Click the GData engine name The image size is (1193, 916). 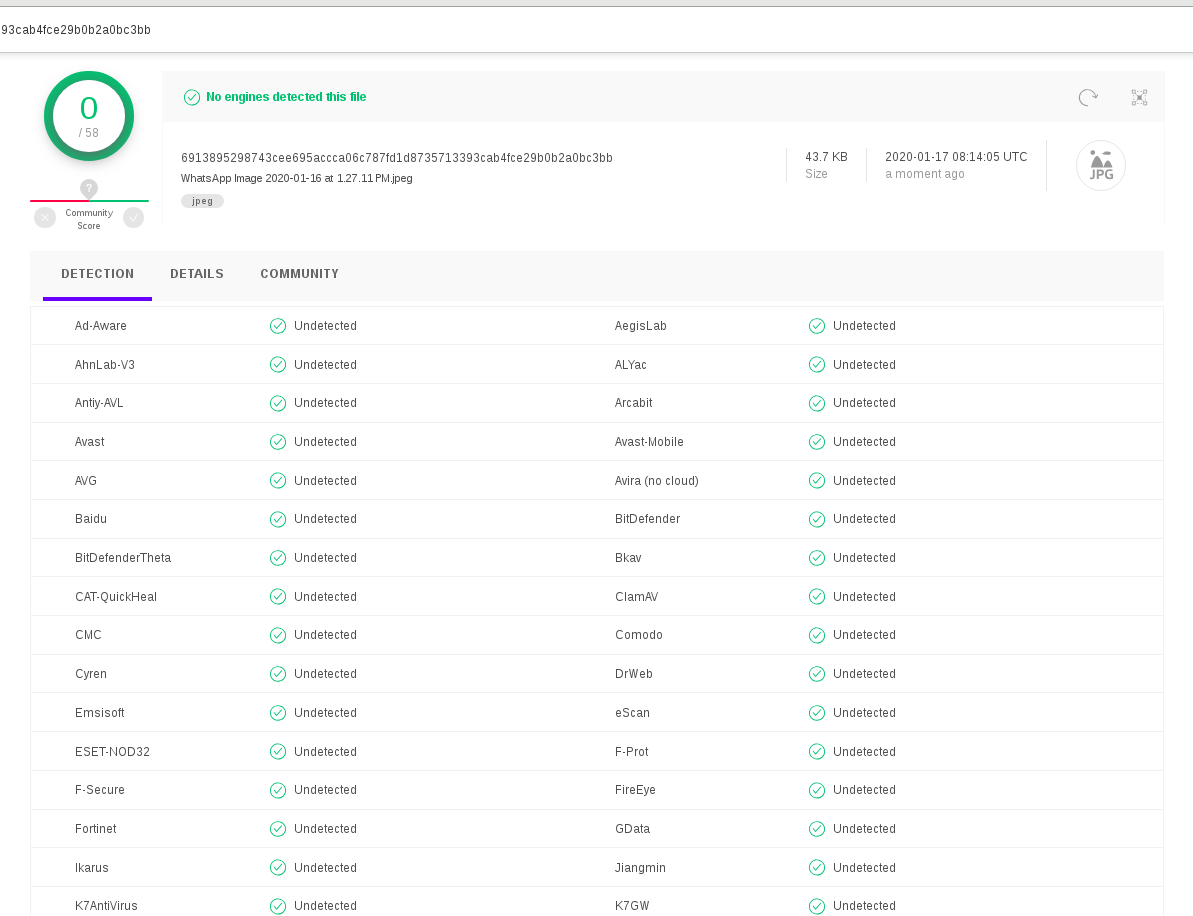[632, 829]
